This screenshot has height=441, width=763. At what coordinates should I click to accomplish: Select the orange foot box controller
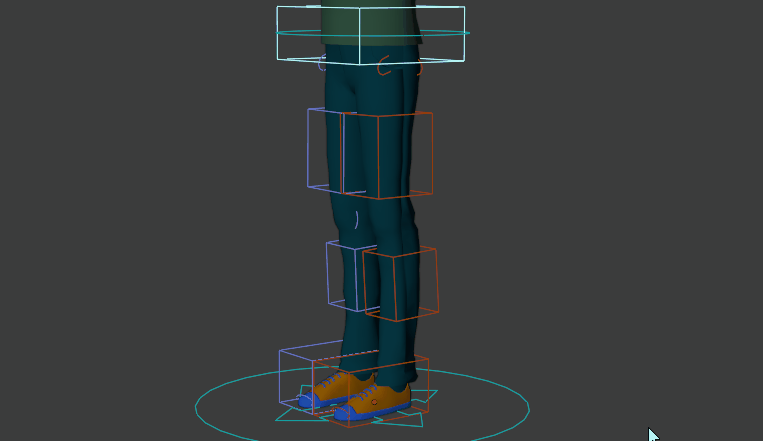(370, 391)
